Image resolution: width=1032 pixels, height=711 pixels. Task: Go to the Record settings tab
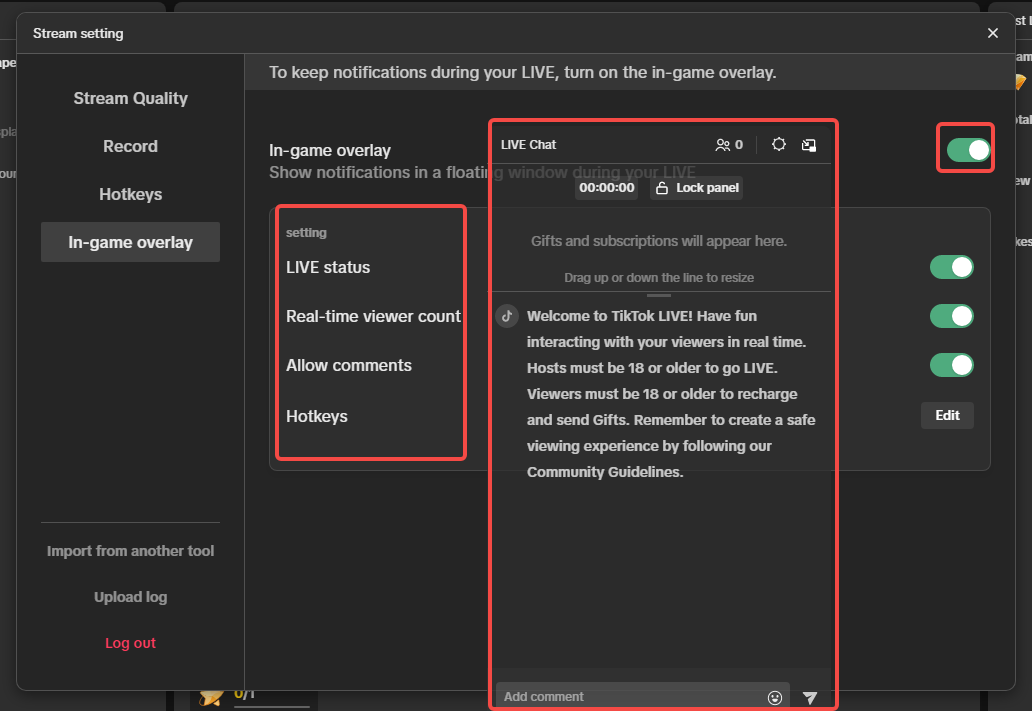(130, 146)
